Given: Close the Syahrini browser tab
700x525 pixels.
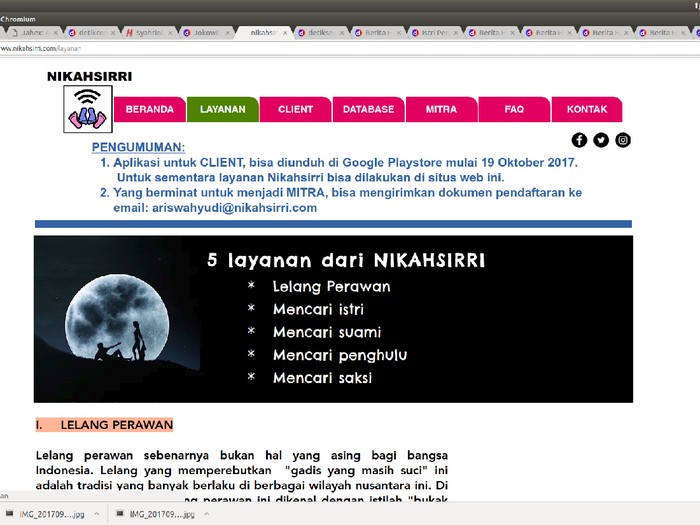Looking at the screenshot, I should (x=170, y=33).
